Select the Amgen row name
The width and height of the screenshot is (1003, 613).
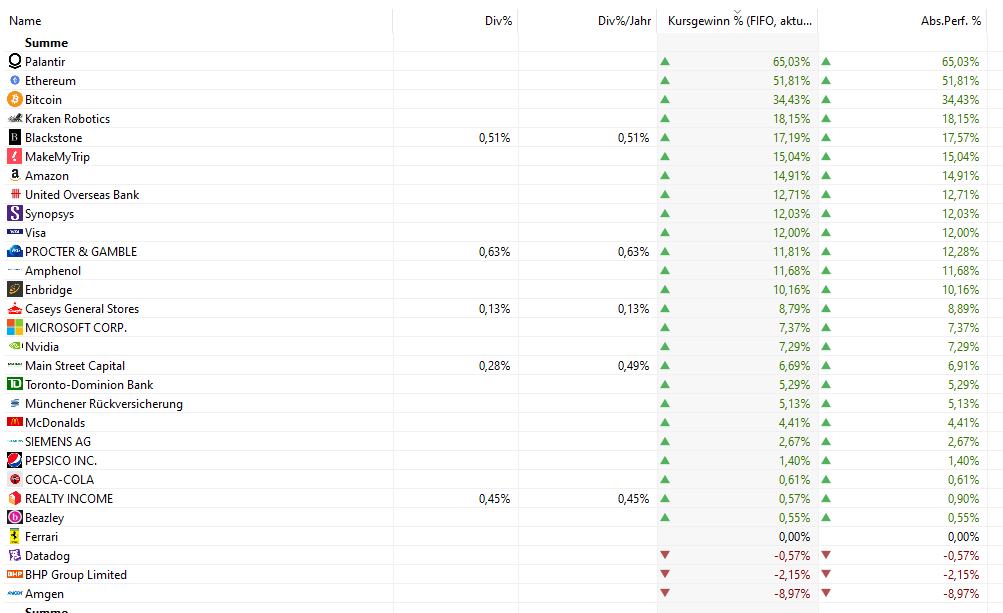click(x=44, y=594)
